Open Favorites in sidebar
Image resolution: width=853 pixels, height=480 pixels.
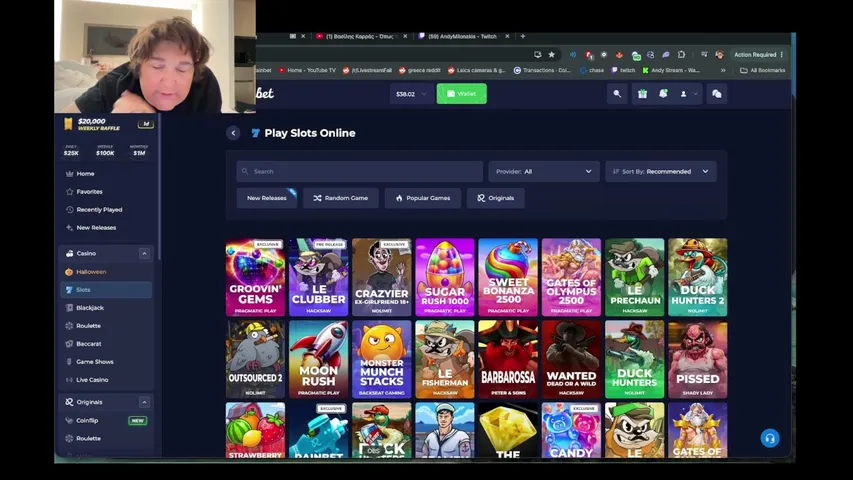tap(89, 192)
